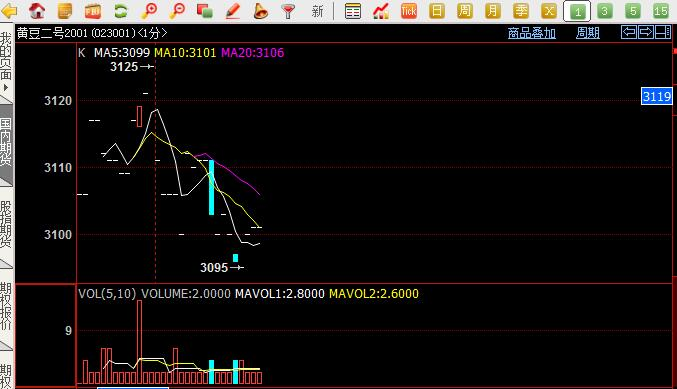Open the 周期 link

588,33
